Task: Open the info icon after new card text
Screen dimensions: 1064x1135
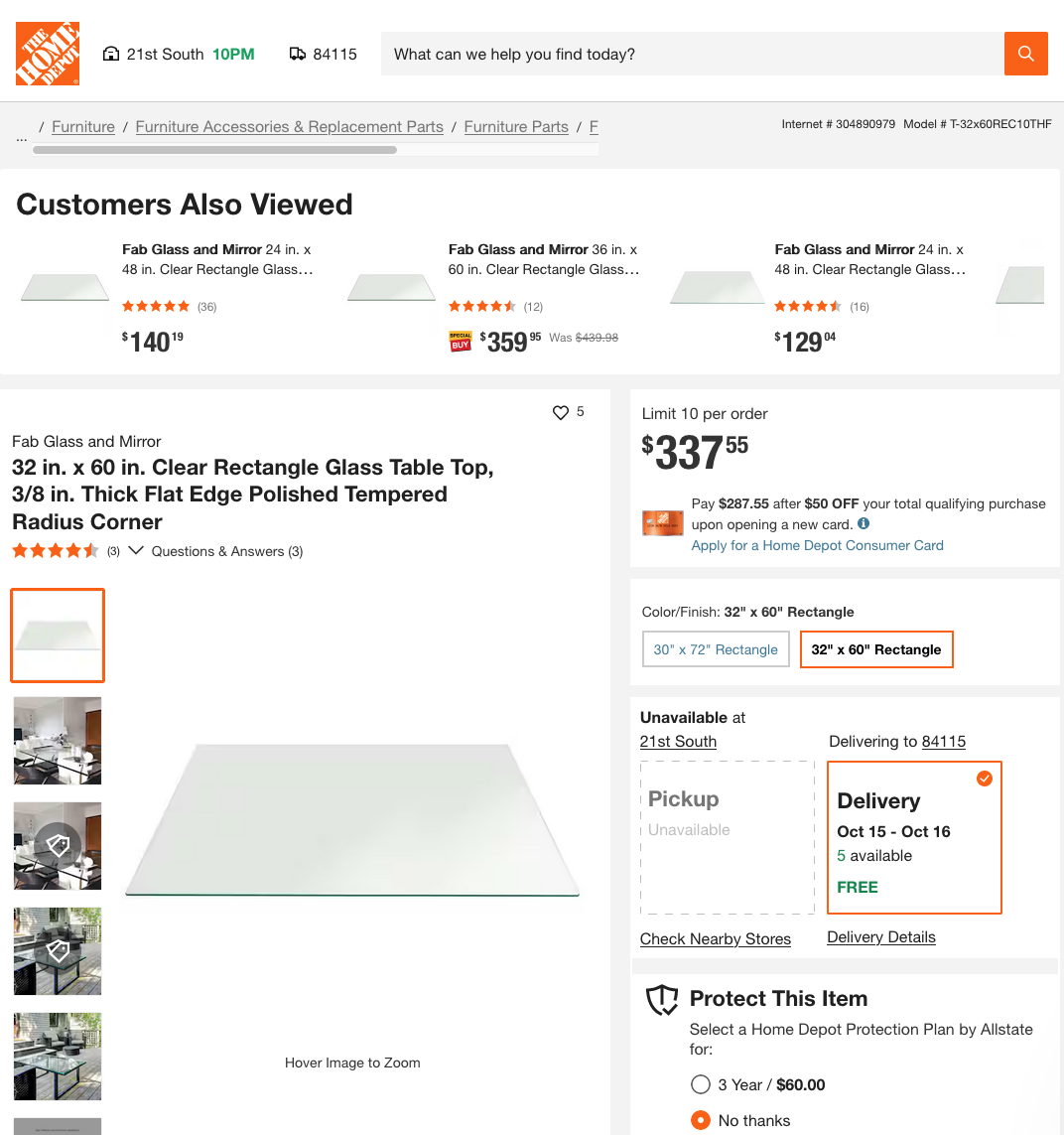Action: [864, 523]
